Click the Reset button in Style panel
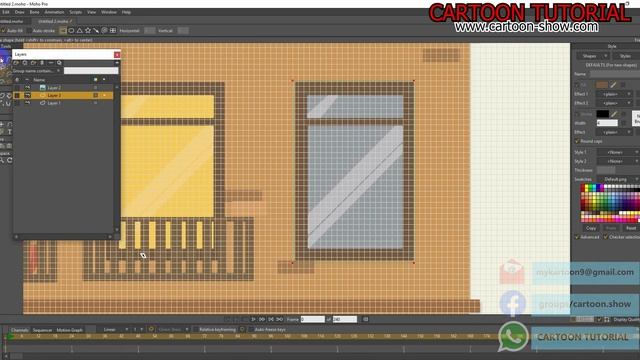Screen dimensions: 640x360 [631, 228]
